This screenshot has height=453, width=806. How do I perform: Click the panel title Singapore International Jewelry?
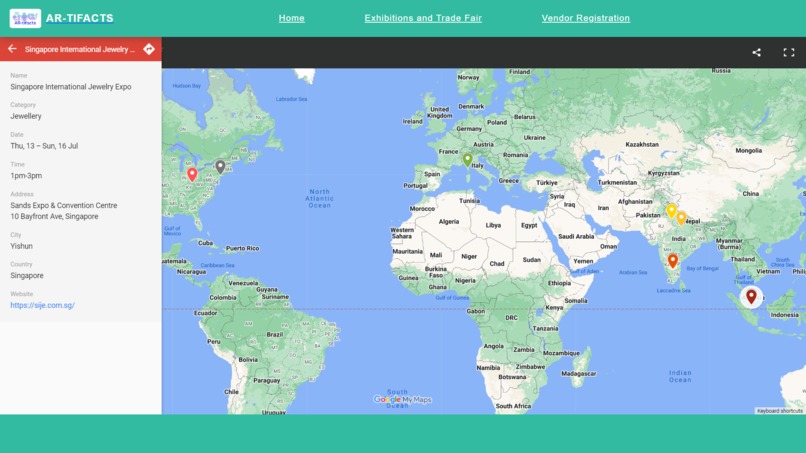pos(80,49)
